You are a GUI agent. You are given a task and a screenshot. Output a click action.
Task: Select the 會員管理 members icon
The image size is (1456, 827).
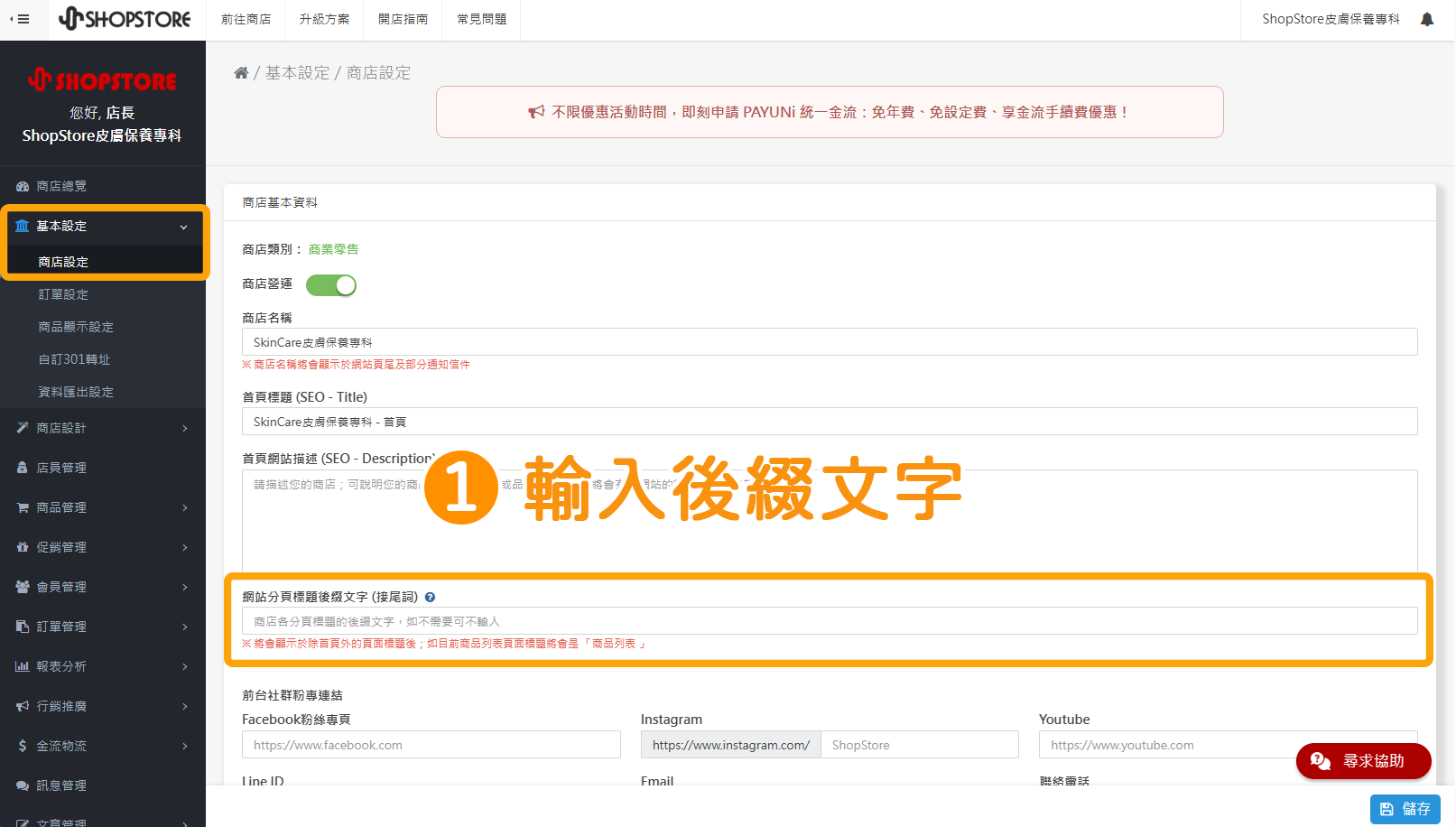[23, 587]
